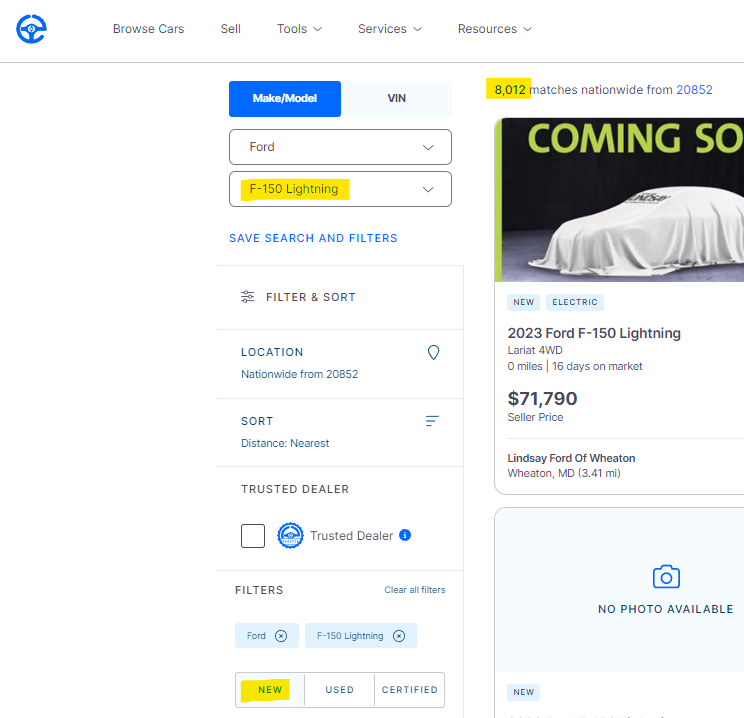Click the Filter & Sort sliders icon
This screenshot has height=718, width=744.
(247, 297)
